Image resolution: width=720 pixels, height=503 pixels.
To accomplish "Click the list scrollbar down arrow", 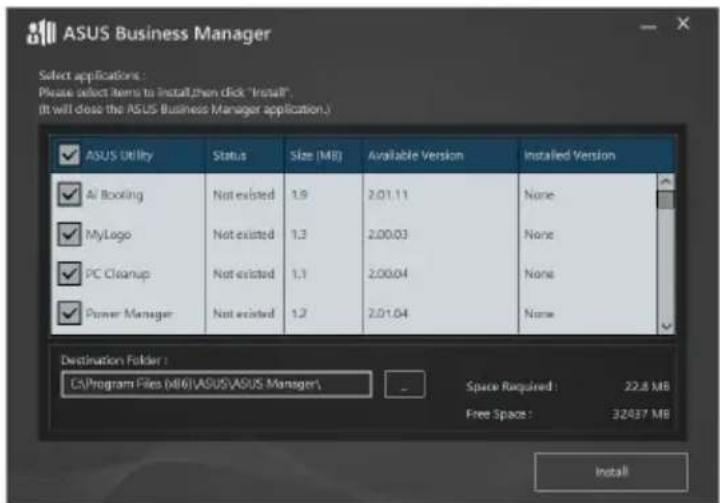I will (x=666, y=326).
